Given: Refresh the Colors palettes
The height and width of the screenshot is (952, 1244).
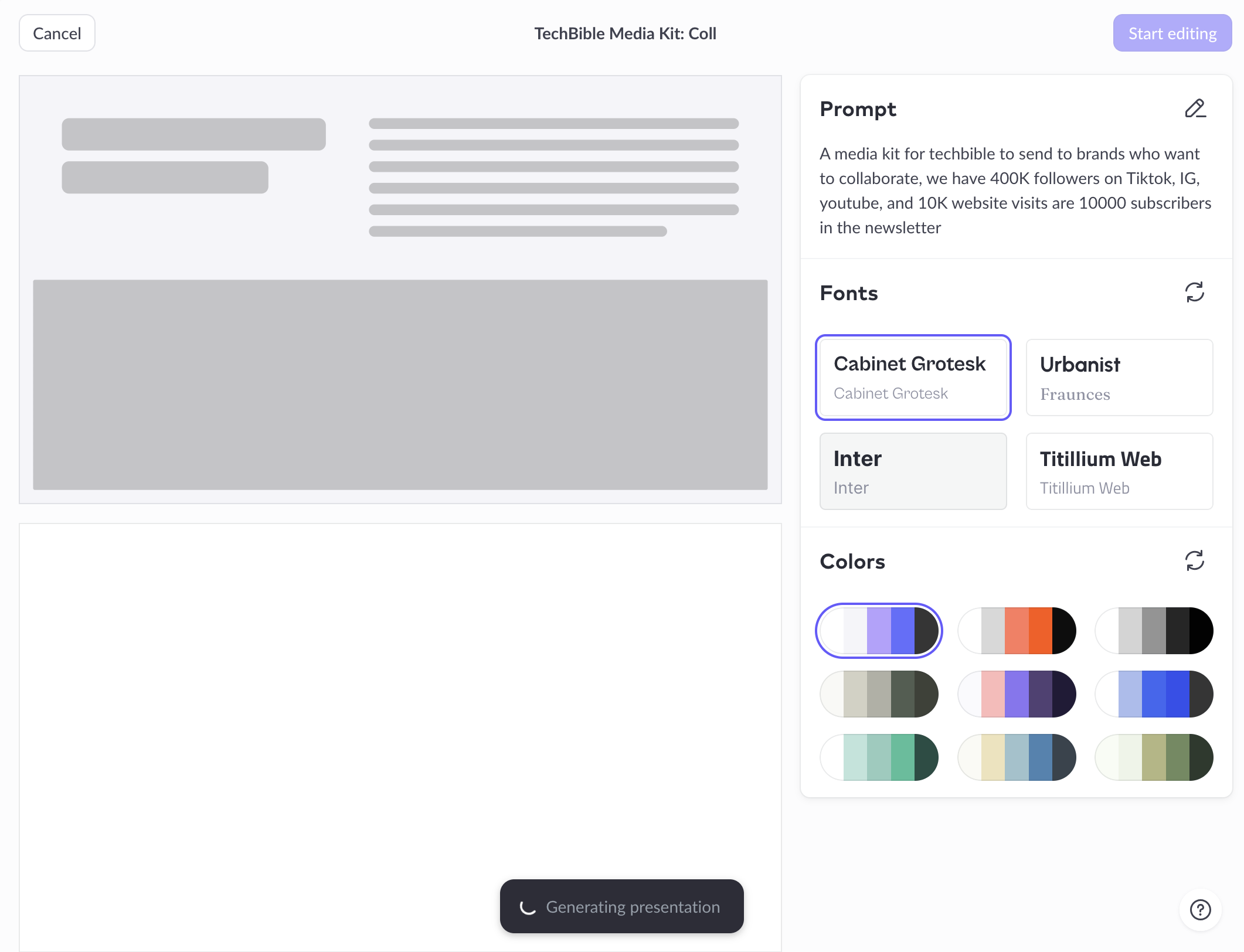Looking at the screenshot, I should point(1195,561).
